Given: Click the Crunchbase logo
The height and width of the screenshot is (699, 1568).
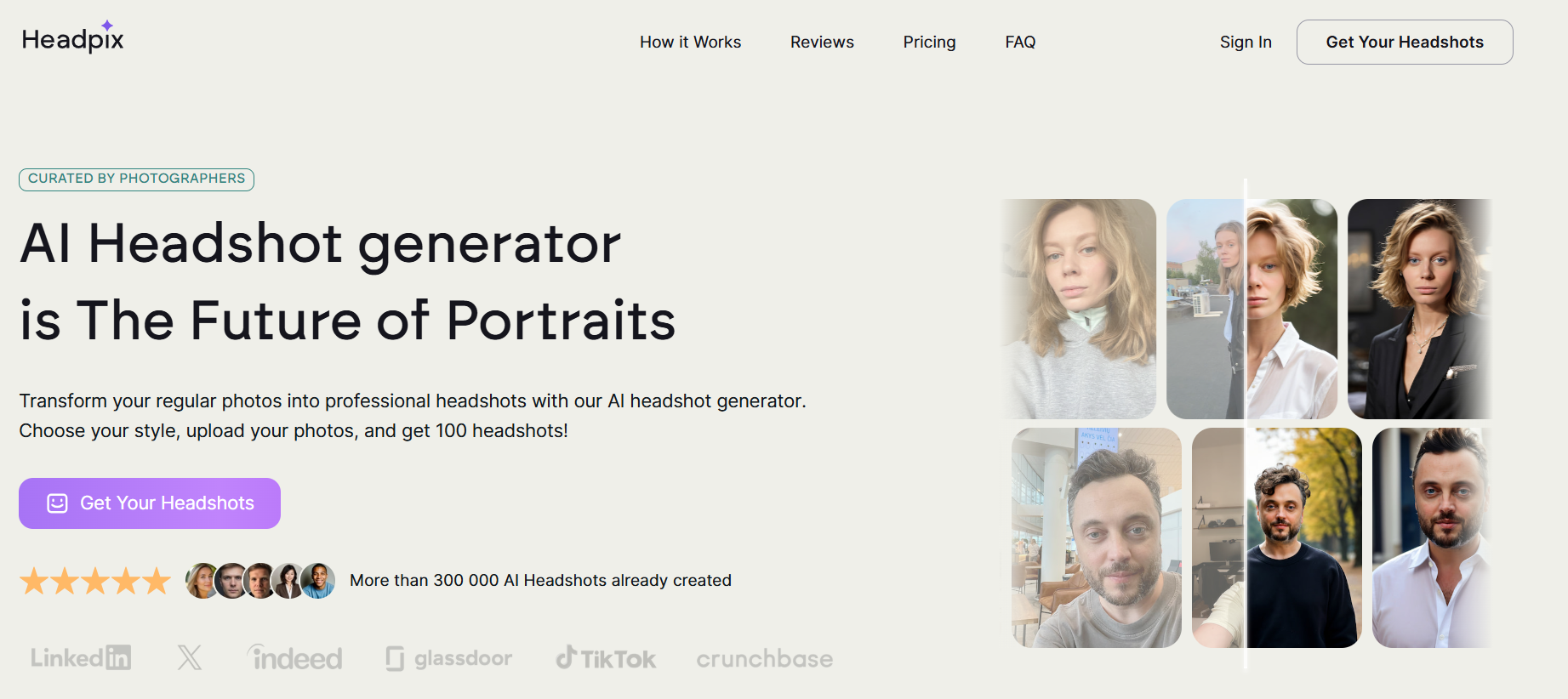Looking at the screenshot, I should (x=765, y=659).
